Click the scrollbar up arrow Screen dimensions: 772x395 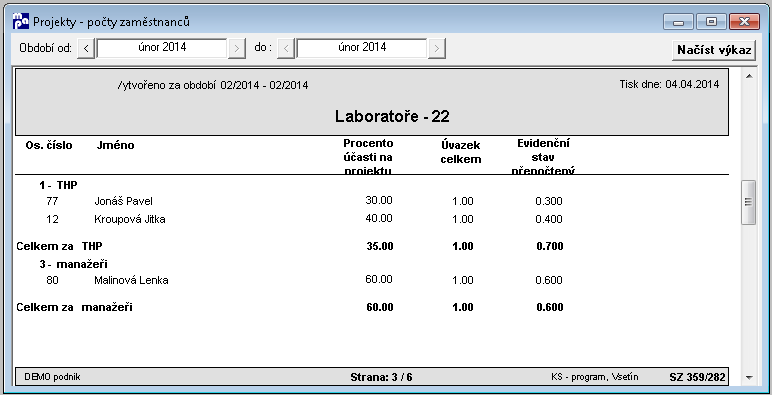[749, 76]
